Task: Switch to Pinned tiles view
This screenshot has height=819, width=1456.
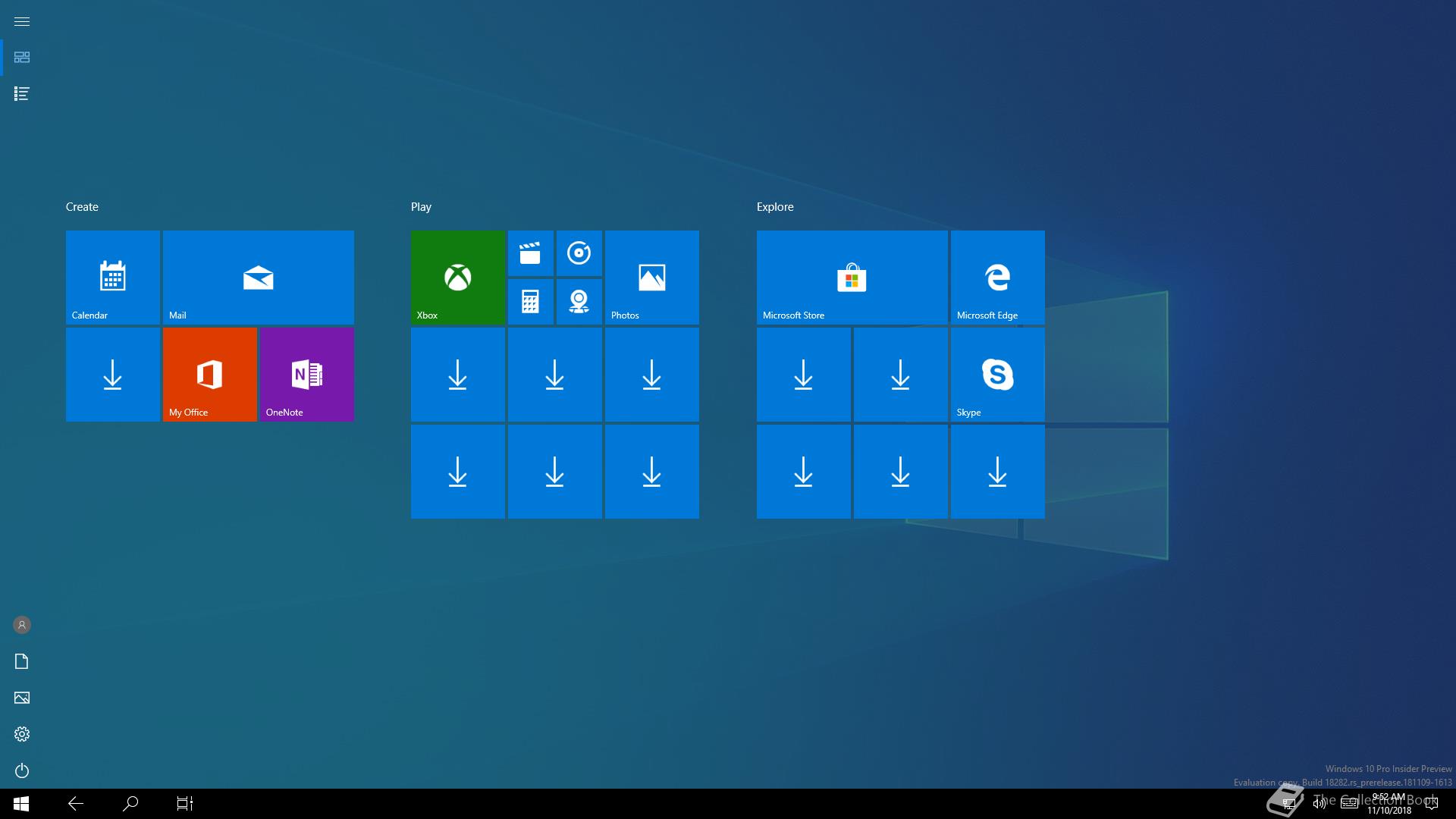Action: point(22,58)
